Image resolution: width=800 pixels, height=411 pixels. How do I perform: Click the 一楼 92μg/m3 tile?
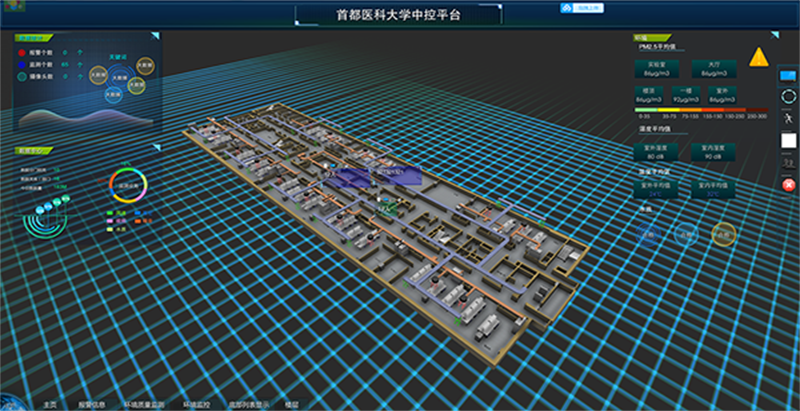pos(686,95)
